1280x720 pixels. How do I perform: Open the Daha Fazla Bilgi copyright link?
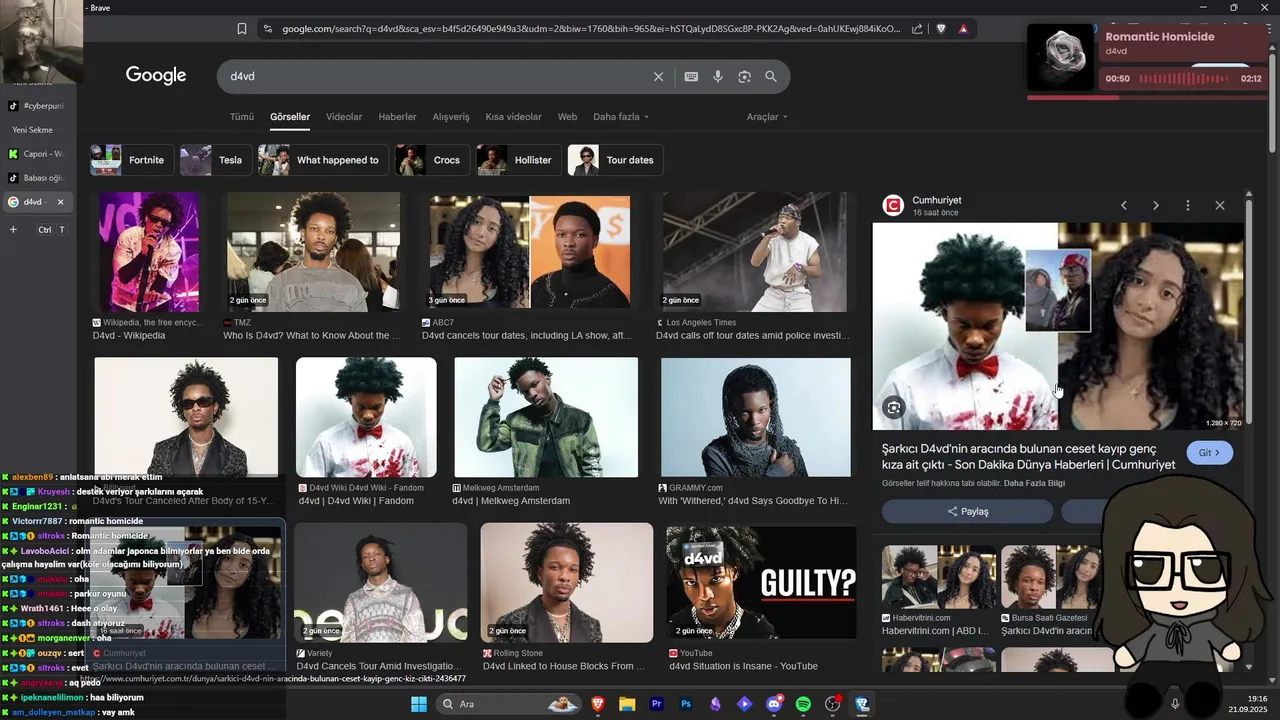[1034, 483]
